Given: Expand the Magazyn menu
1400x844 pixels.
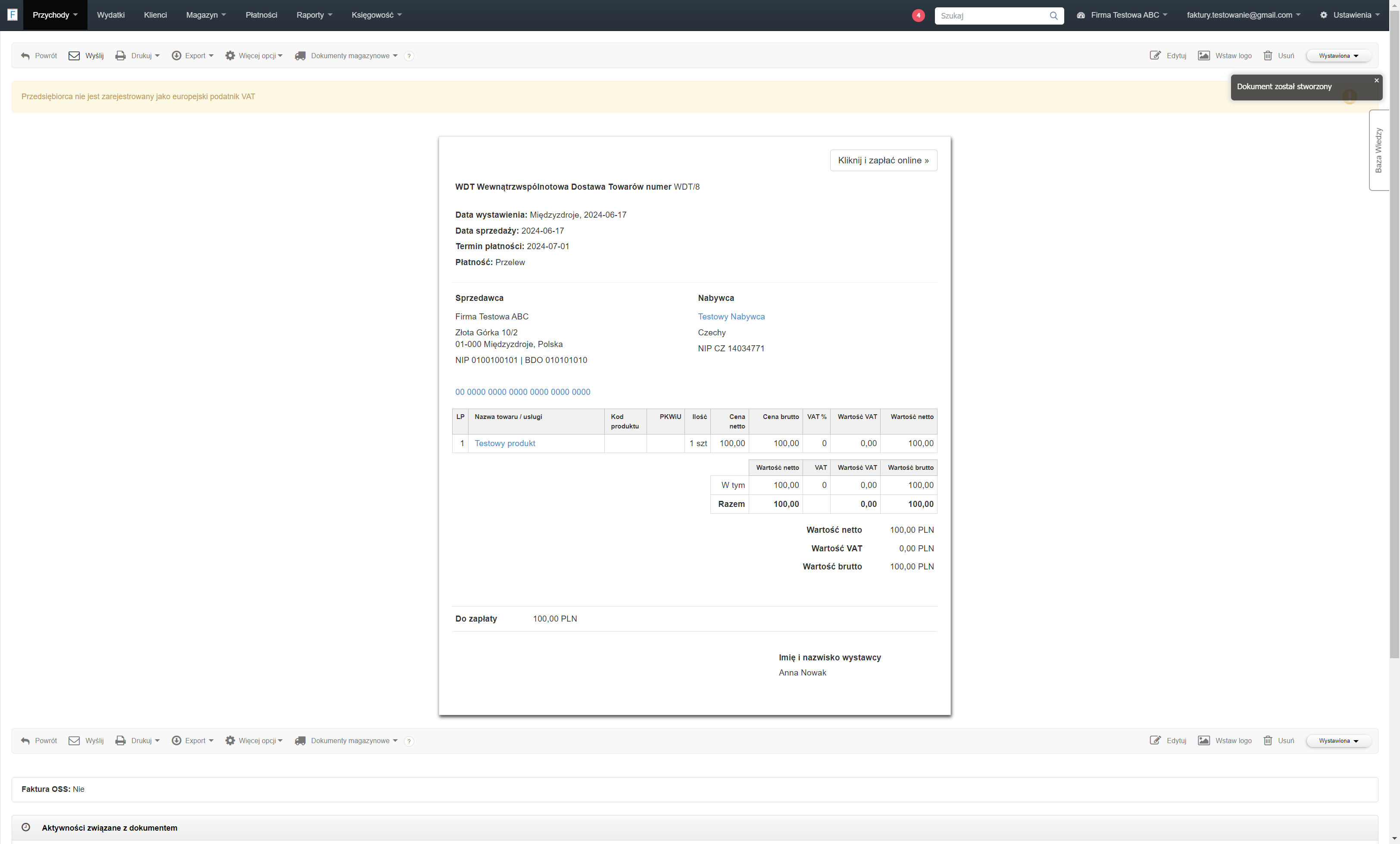Looking at the screenshot, I should [206, 15].
